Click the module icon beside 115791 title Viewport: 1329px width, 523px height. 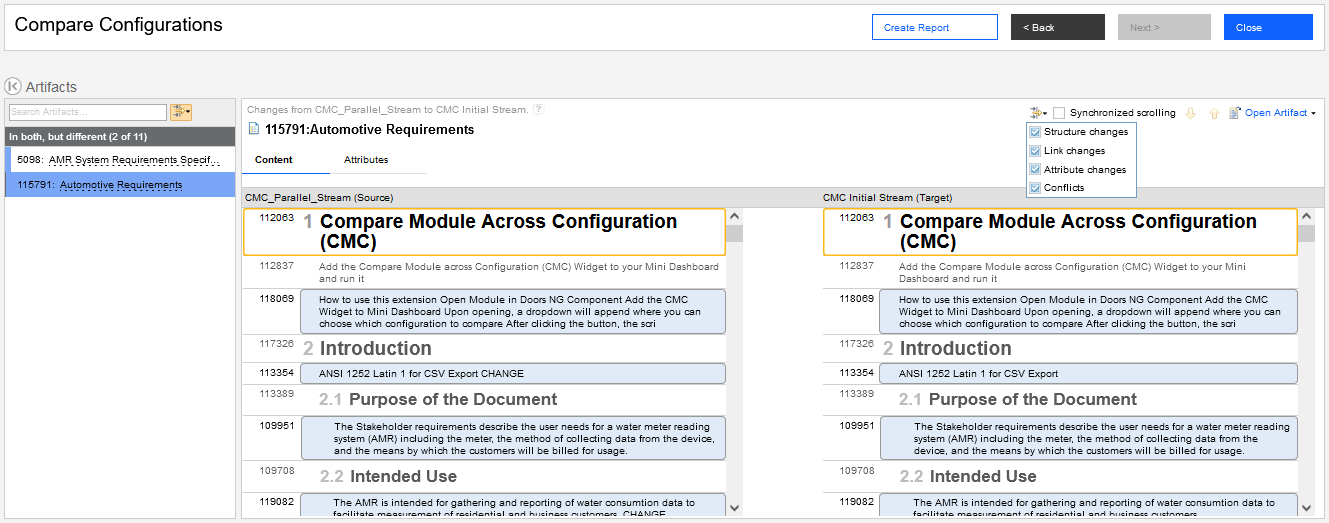[x=254, y=129]
